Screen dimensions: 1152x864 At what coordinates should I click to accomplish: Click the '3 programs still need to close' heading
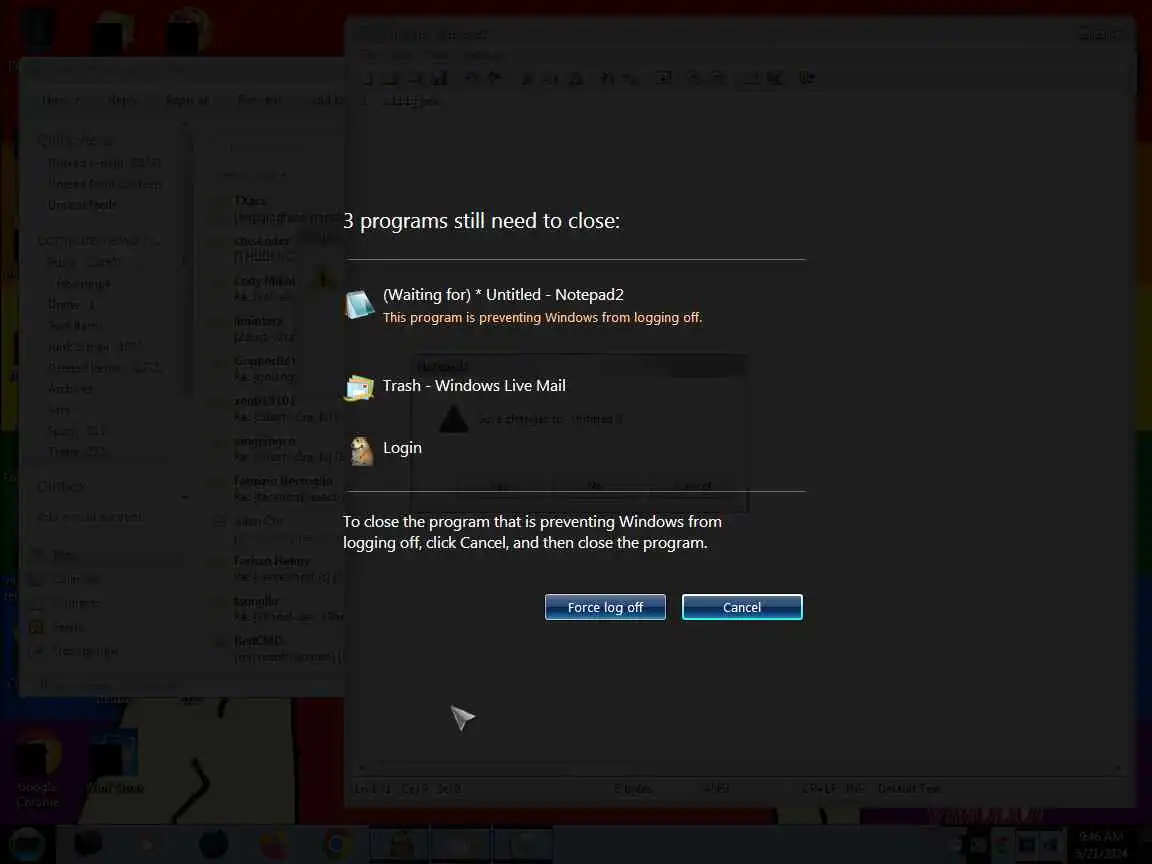click(x=481, y=220)
